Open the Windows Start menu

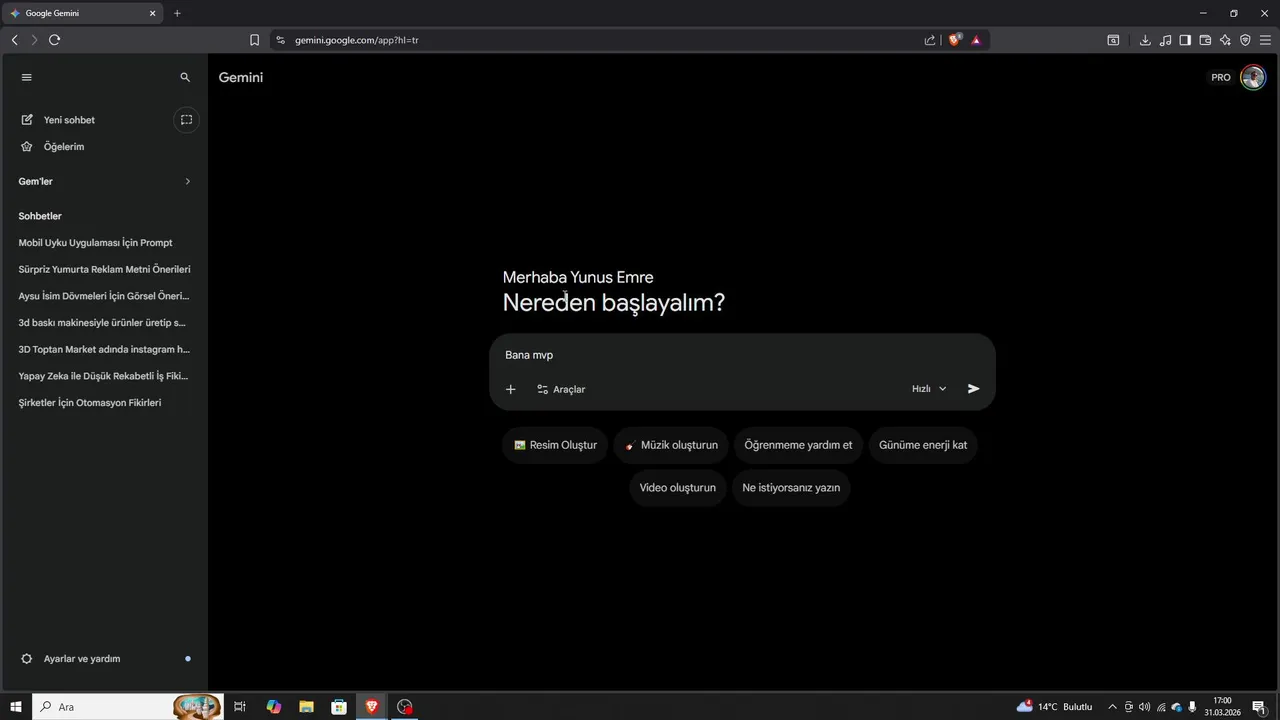tap(16, 707)
